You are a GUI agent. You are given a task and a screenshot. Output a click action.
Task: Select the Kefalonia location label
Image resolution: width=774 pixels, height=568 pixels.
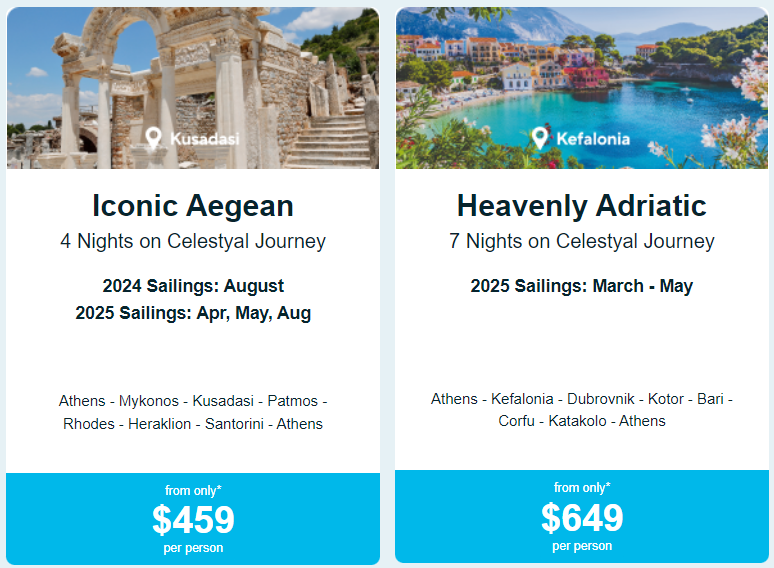click(x=594, y=139)
